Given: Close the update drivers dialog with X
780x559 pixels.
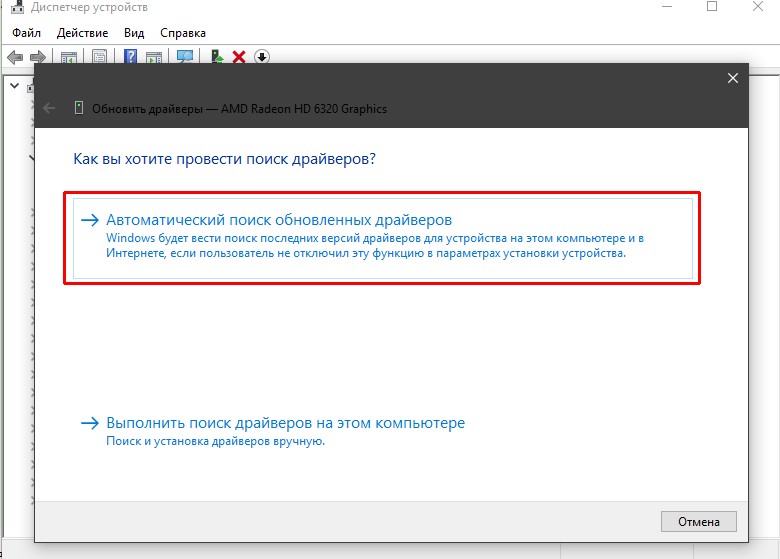Looking at the screenshot, I should click(x=732, y=78).
